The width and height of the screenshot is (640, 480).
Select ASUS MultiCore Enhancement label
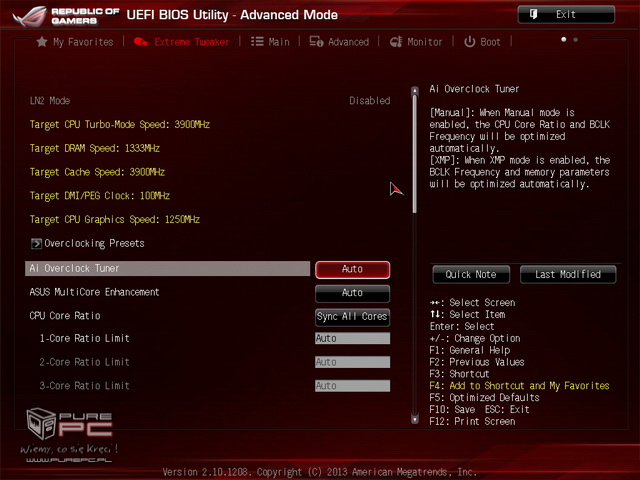tap(94, 292)
